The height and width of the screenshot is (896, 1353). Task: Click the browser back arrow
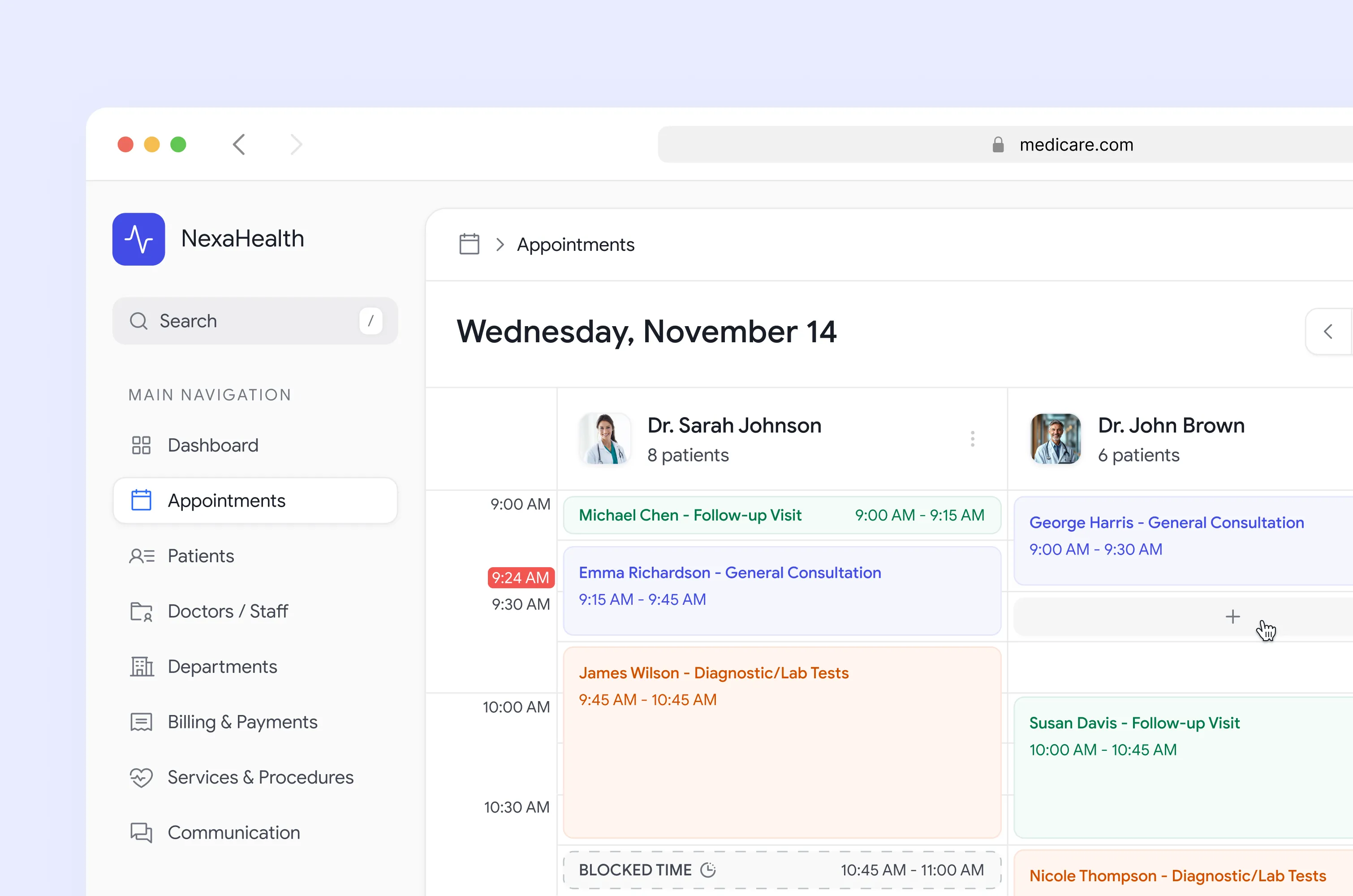coord(239,145)
